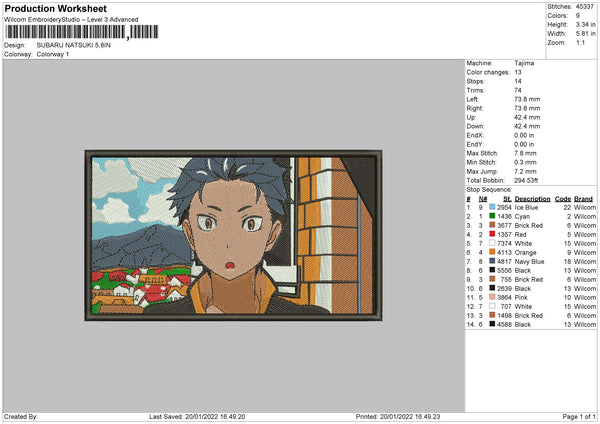Screen dimensions: 600x424
Task: Click 'Ice Blue' description in row 1
Action: point(526,207)
